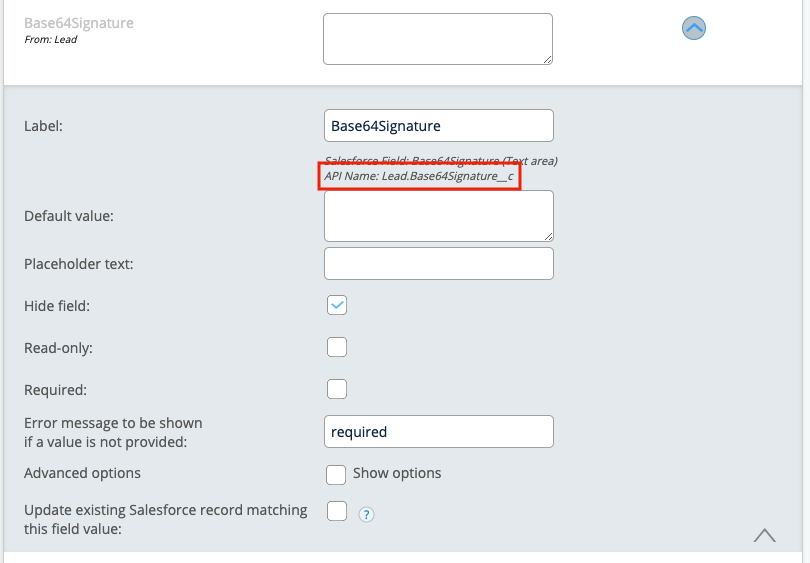Enable Update existing Salesforce record checkbox
This screenshot has height=563, width=810.
(x=337, y=511)
